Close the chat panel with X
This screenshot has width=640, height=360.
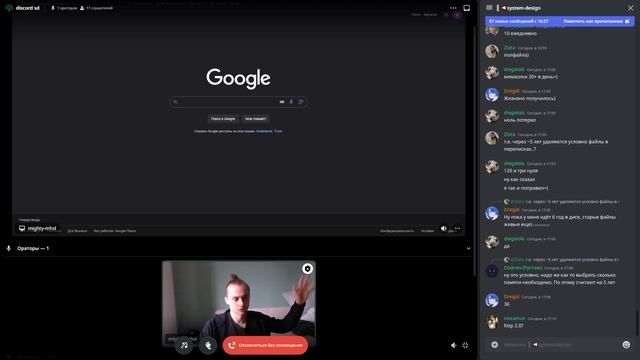click(630, 8)
